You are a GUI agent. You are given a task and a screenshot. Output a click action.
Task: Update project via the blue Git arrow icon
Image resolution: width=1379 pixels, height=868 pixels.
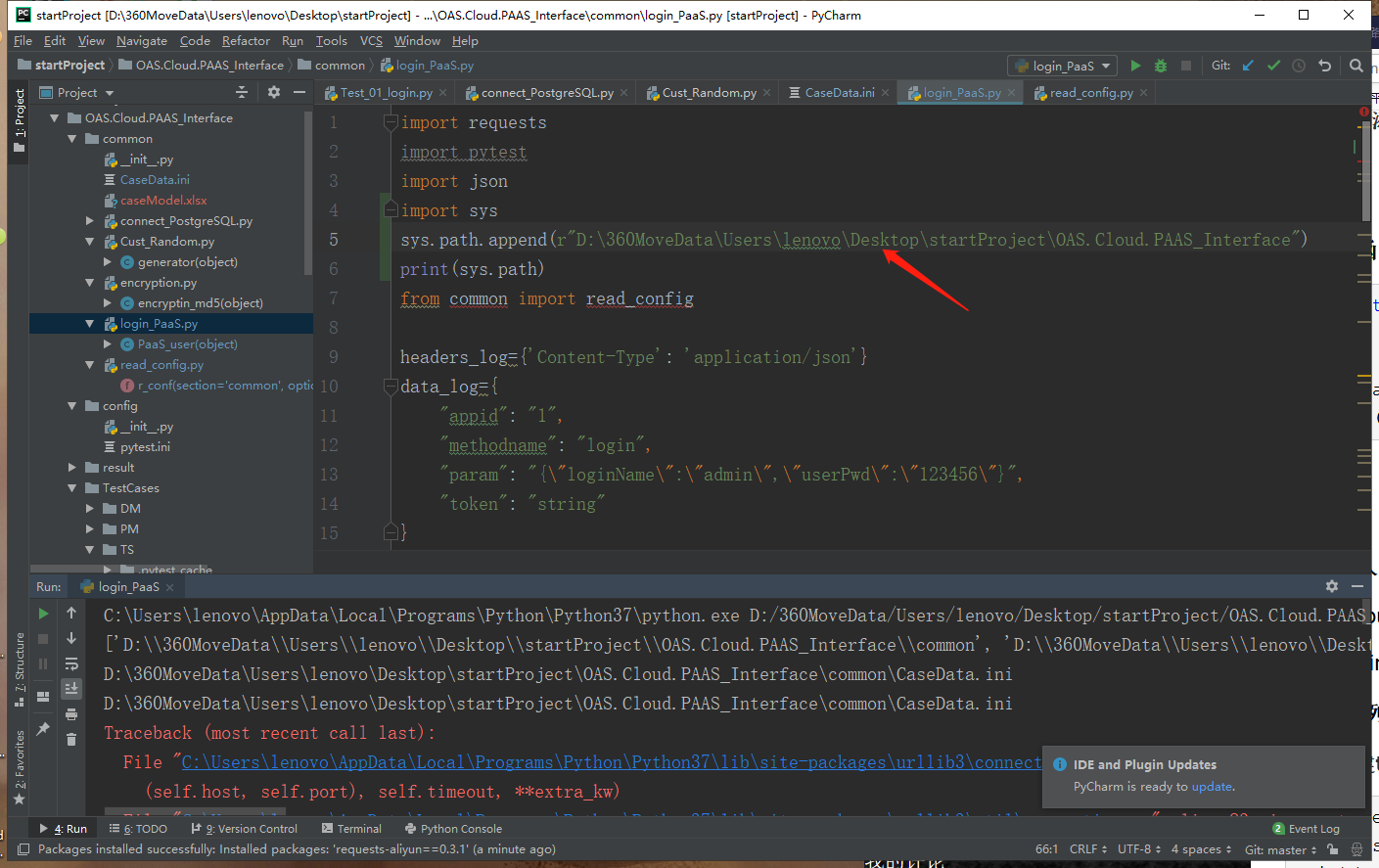(1248, 66)
